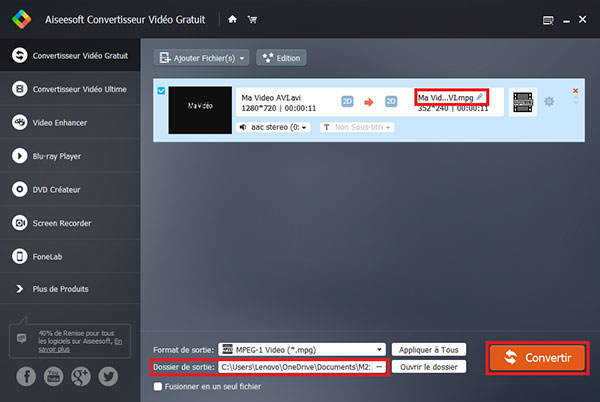Uncheck the Ma Video AVI.avi file checkbox
Screen dimensions: 600x402
[x=162, y=90]
